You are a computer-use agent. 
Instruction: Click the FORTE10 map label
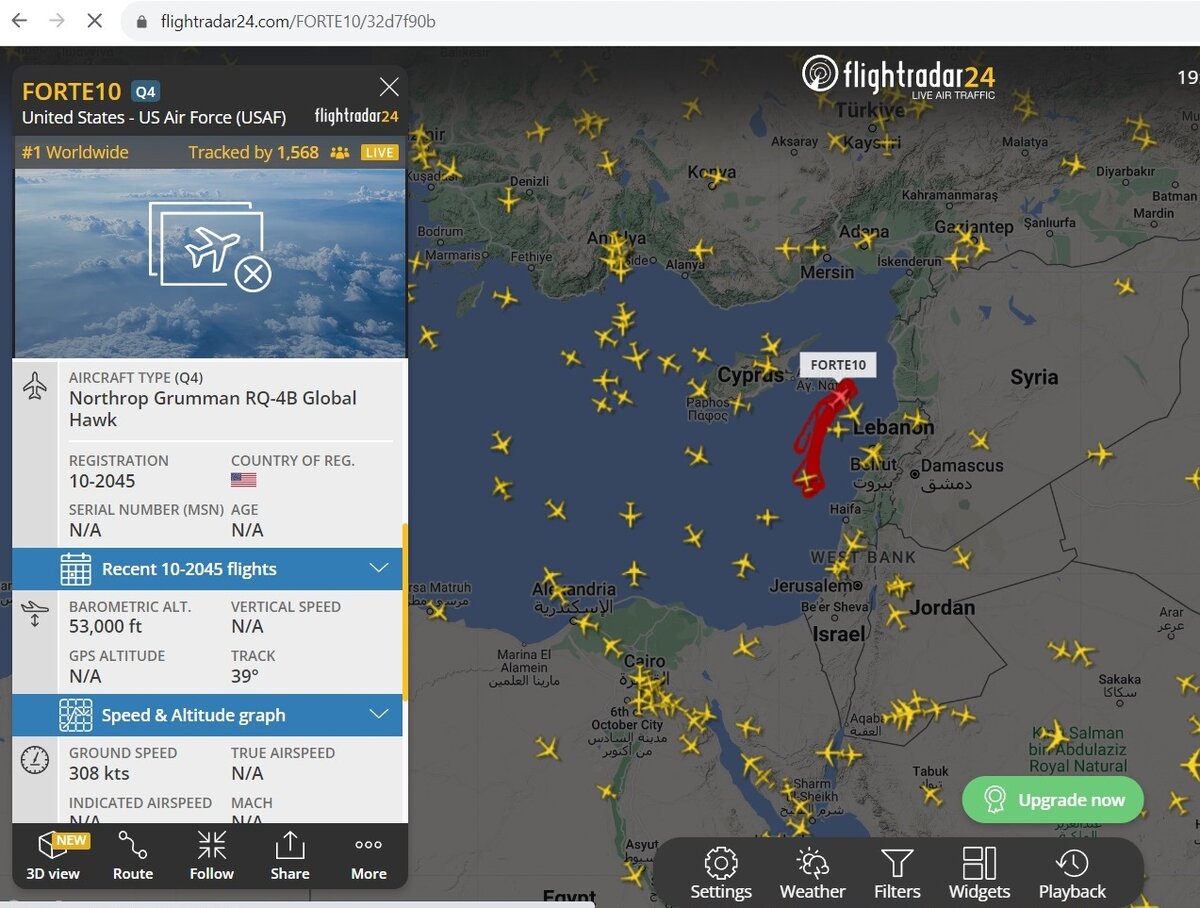(838, 365)
